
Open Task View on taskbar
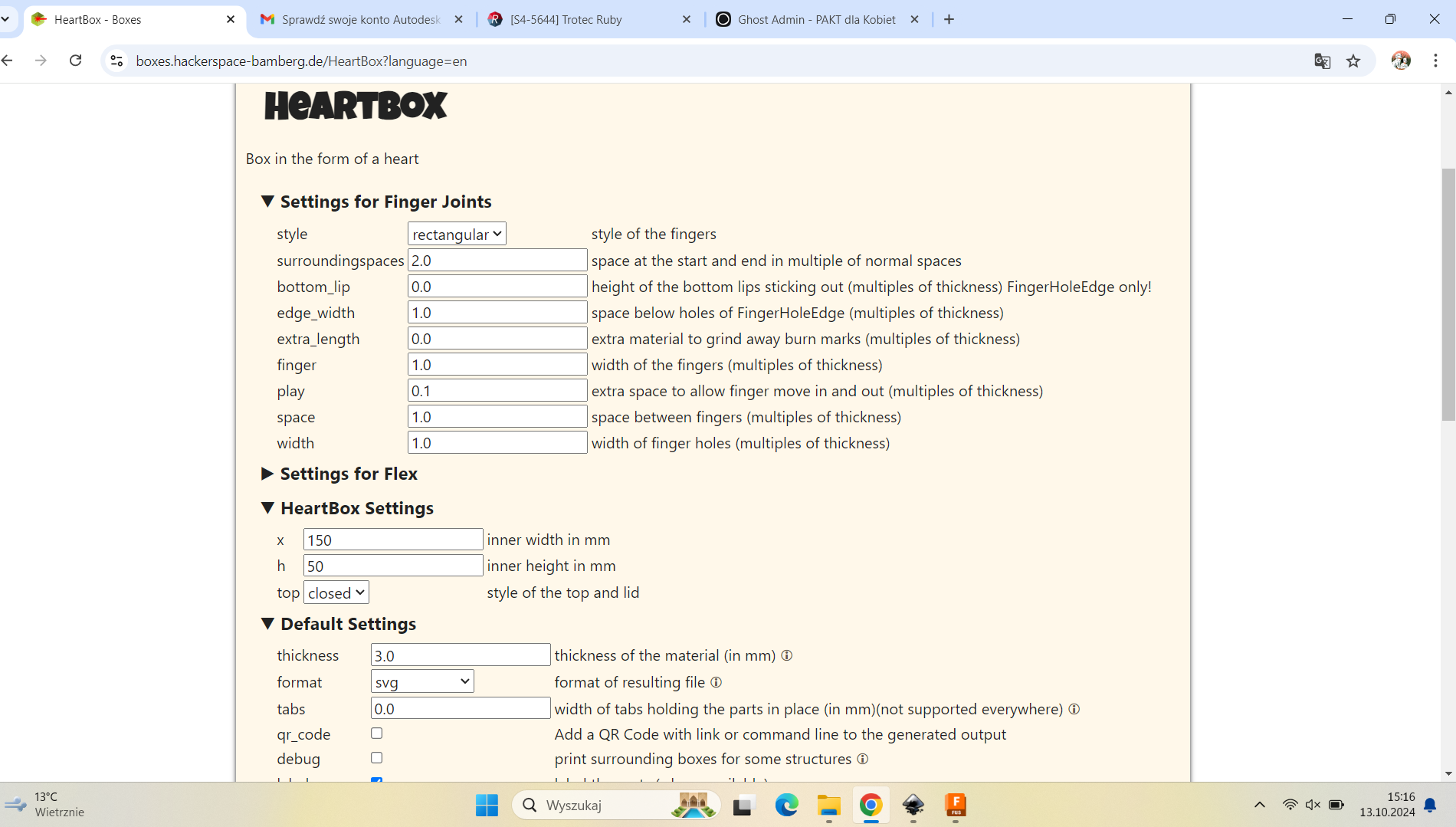pyautogui.click(x=743, y=805)
